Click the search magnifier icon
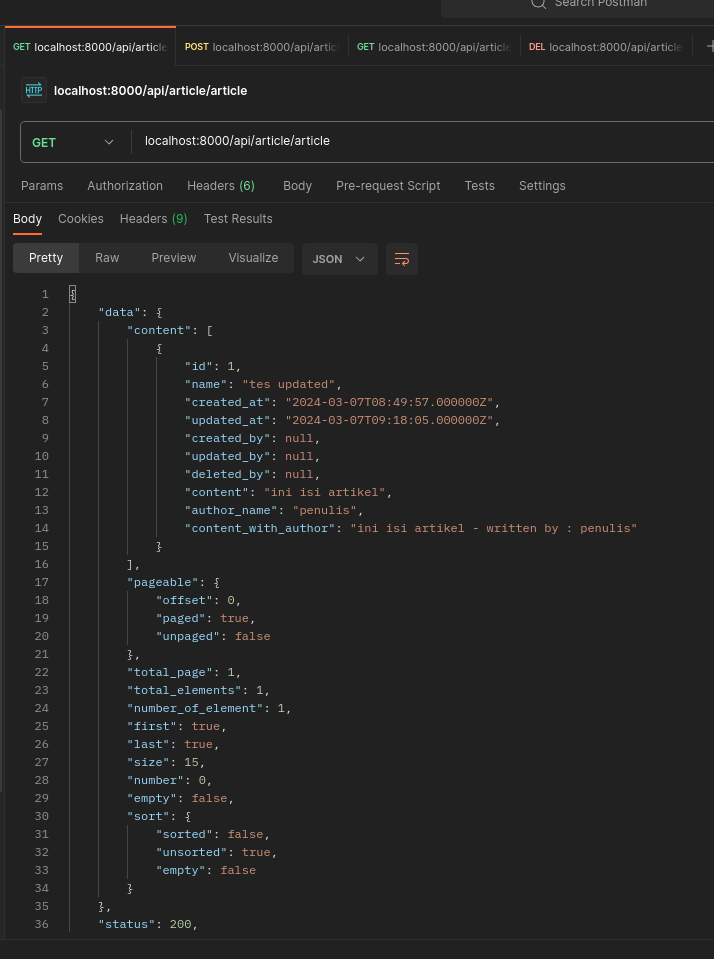The height and width of the screenshot is (959, 714). (x=538, y=3)
